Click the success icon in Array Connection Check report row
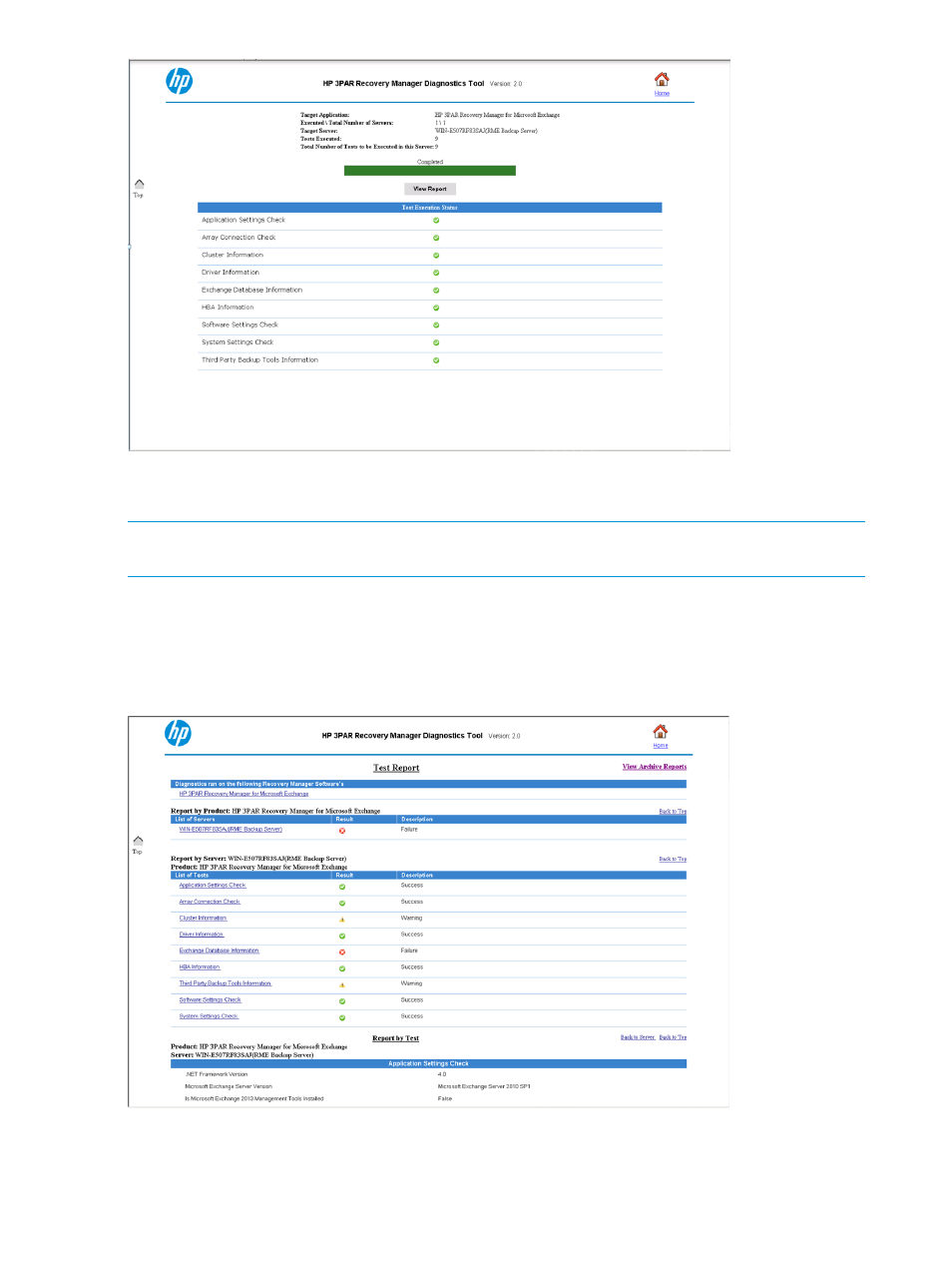 click(342, 903)
